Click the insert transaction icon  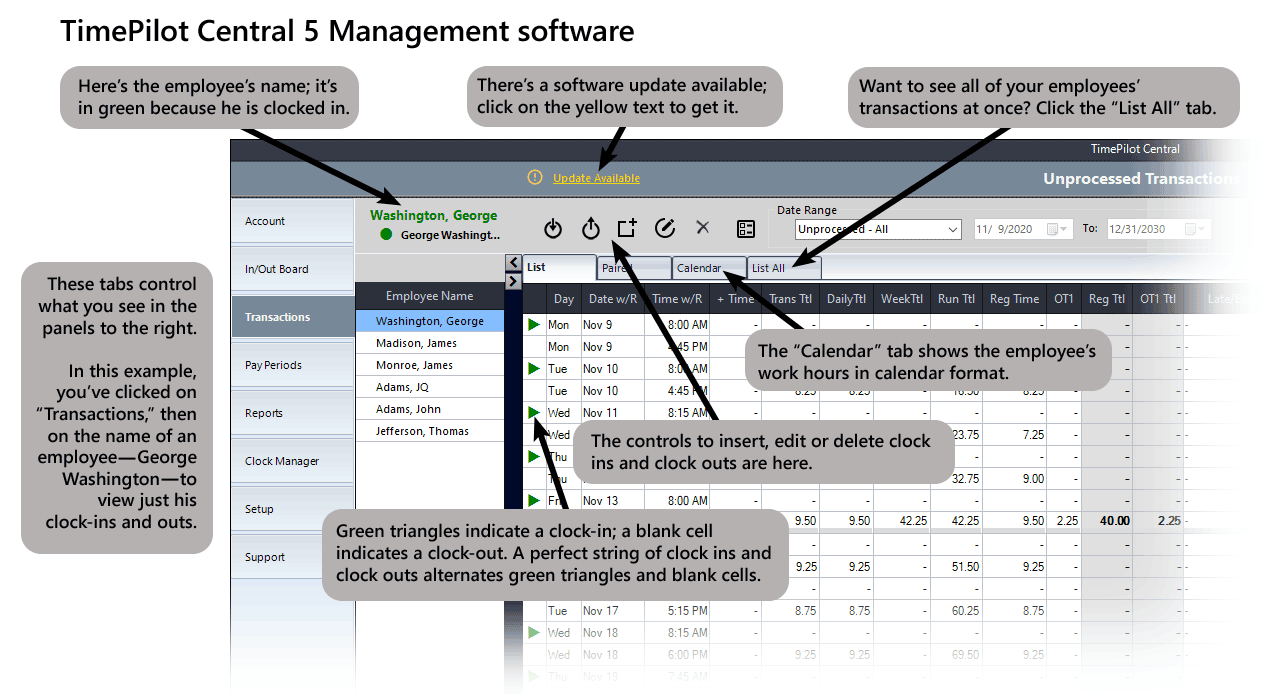pos(627,229)
